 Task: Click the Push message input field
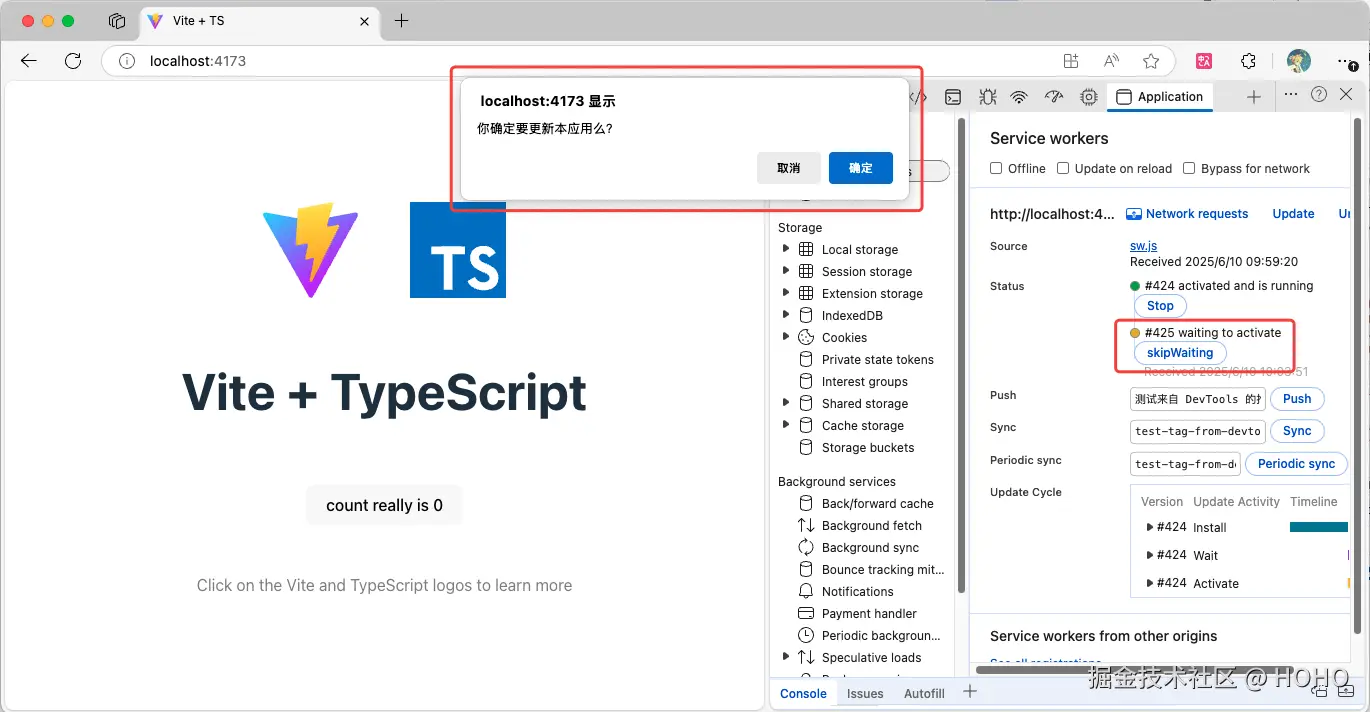[x=1198, y=399]
